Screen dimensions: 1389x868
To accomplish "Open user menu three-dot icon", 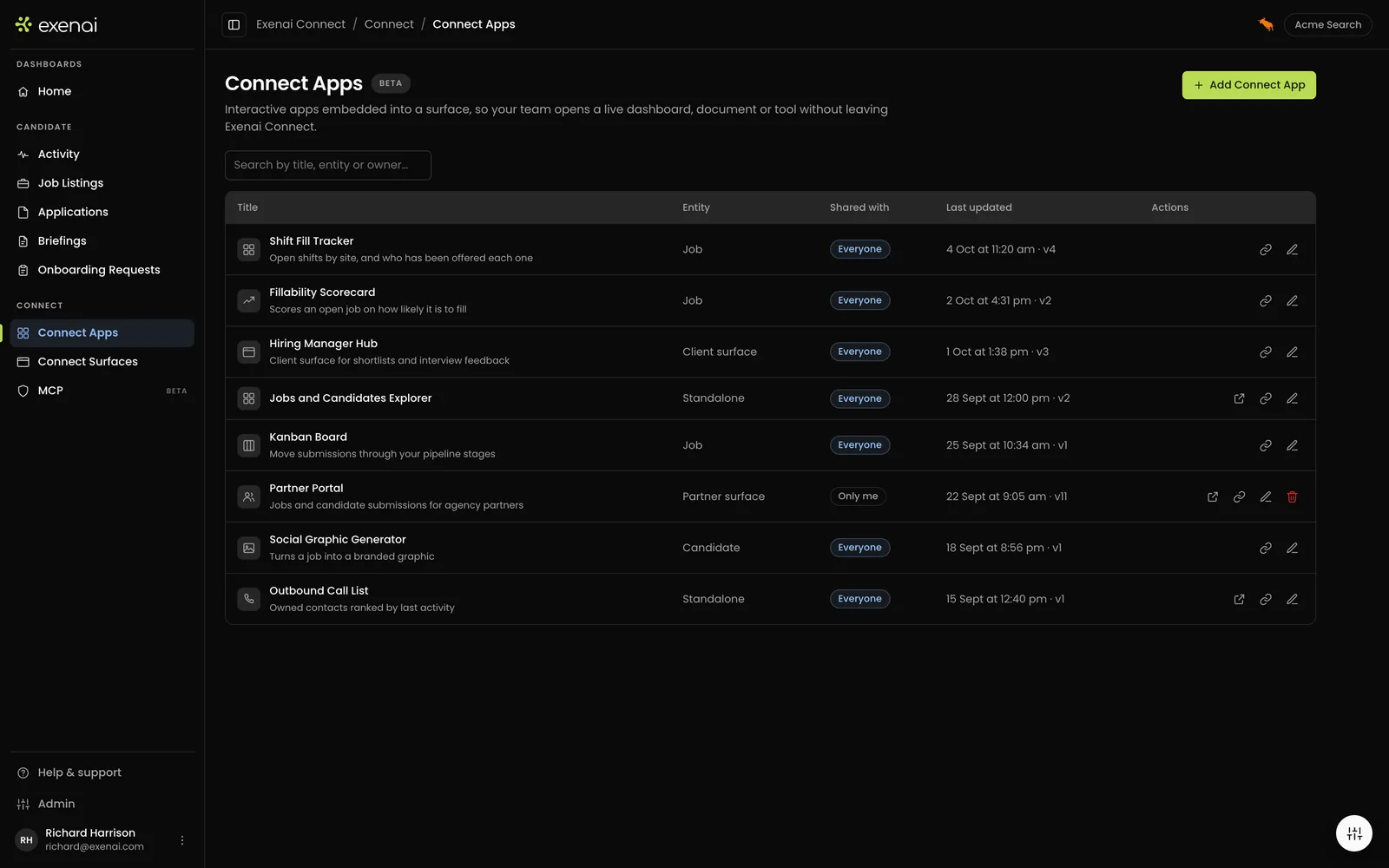I will [x=182, y=840].
